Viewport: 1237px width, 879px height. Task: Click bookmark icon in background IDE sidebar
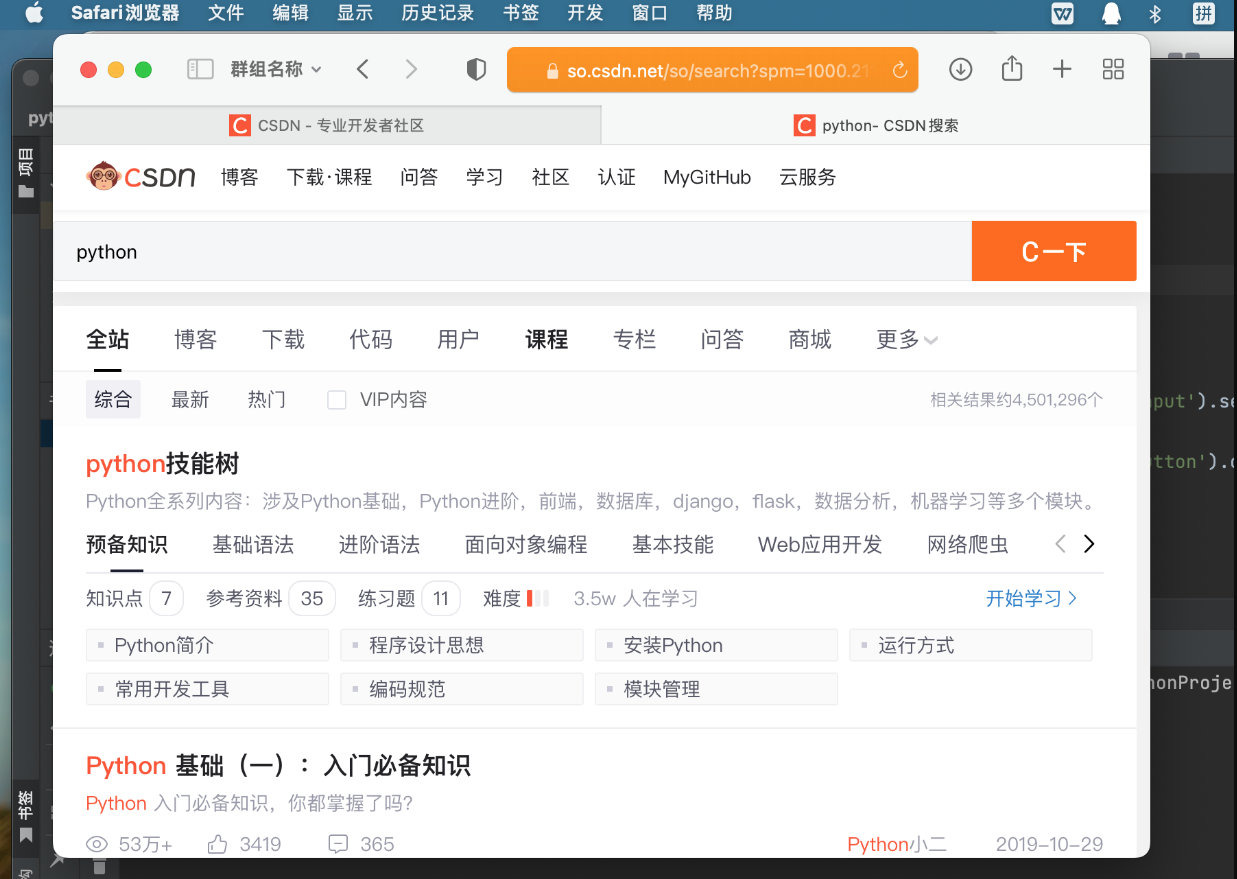click(x=26, y=835)
